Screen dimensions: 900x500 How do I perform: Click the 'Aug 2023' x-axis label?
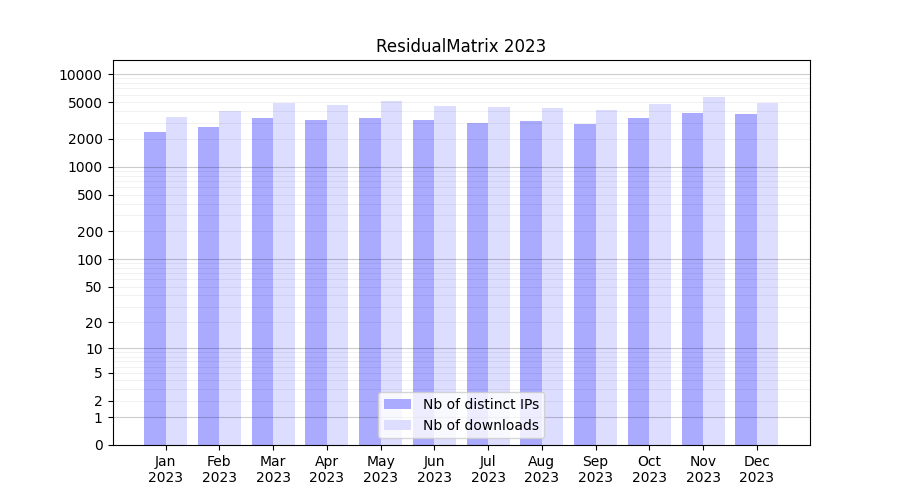click(x=541, y=469)
